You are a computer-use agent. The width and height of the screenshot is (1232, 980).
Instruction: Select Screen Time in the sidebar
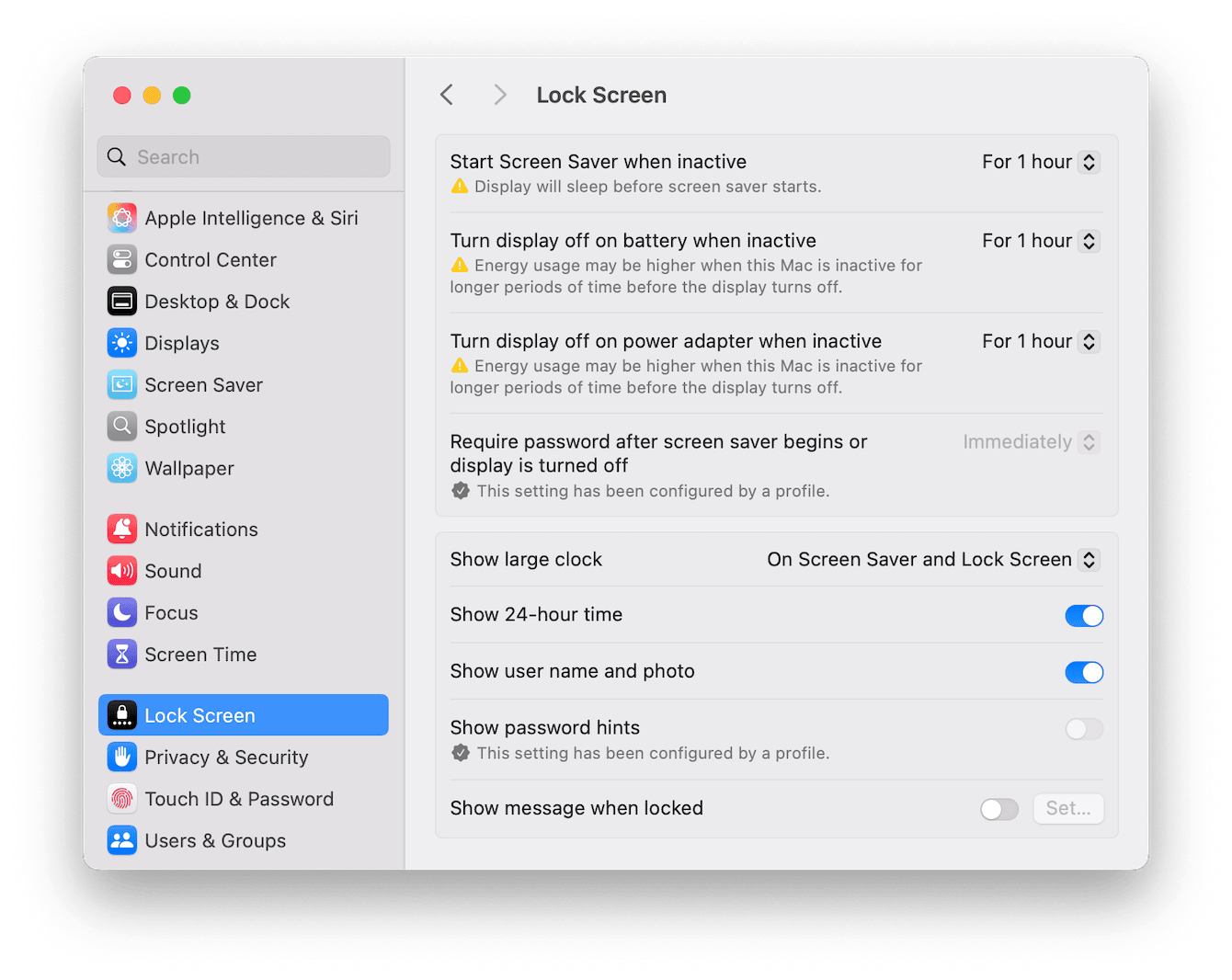(122, 655)
